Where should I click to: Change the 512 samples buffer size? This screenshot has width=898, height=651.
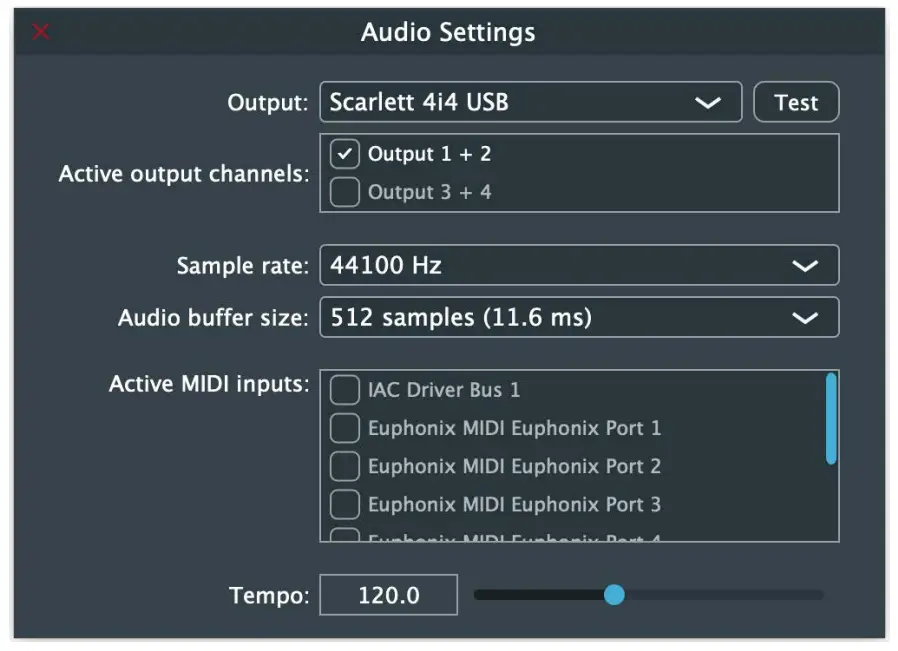(580, 318)
